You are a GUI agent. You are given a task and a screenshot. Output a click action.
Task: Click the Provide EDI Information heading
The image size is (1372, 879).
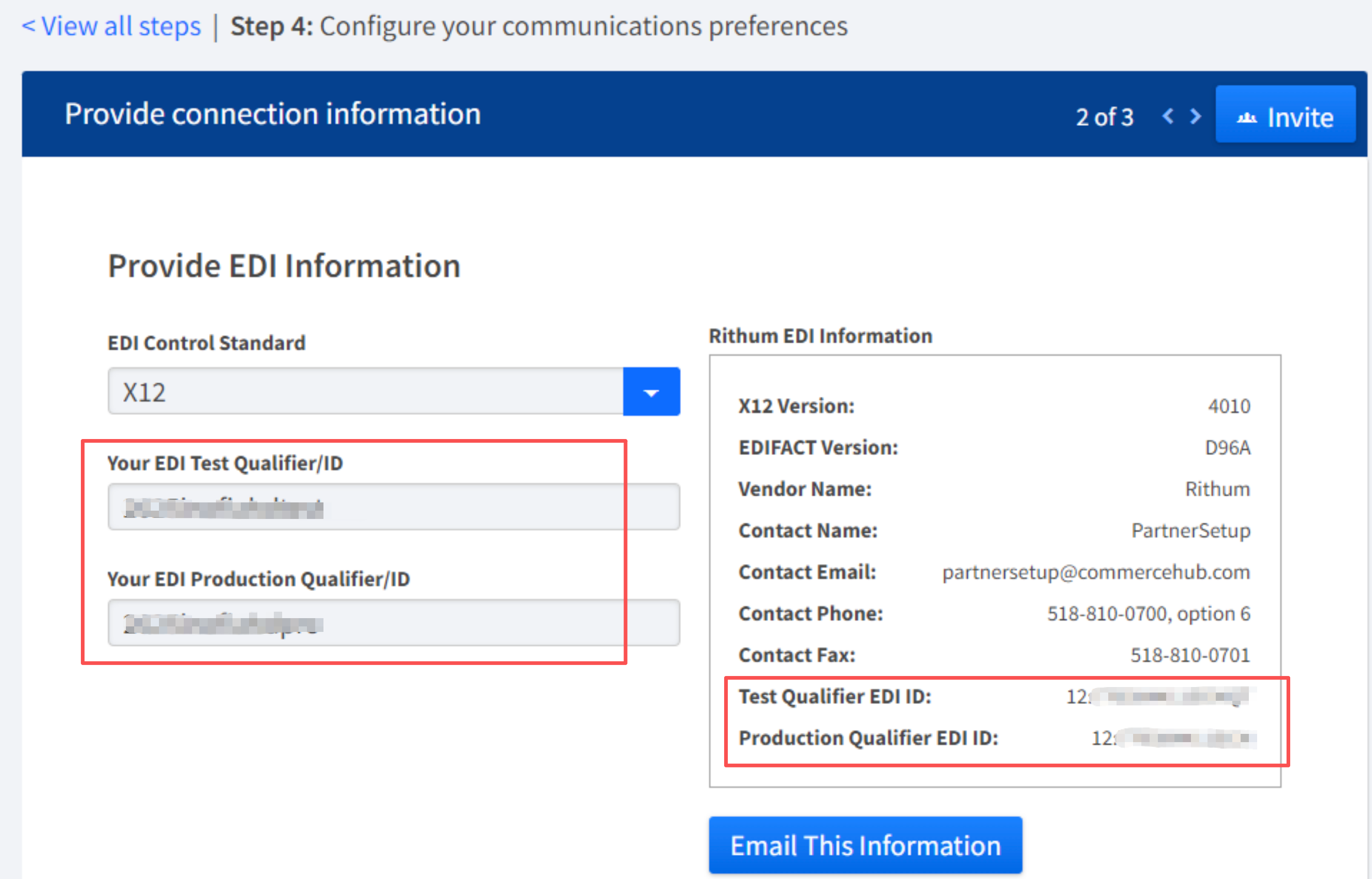284,266
